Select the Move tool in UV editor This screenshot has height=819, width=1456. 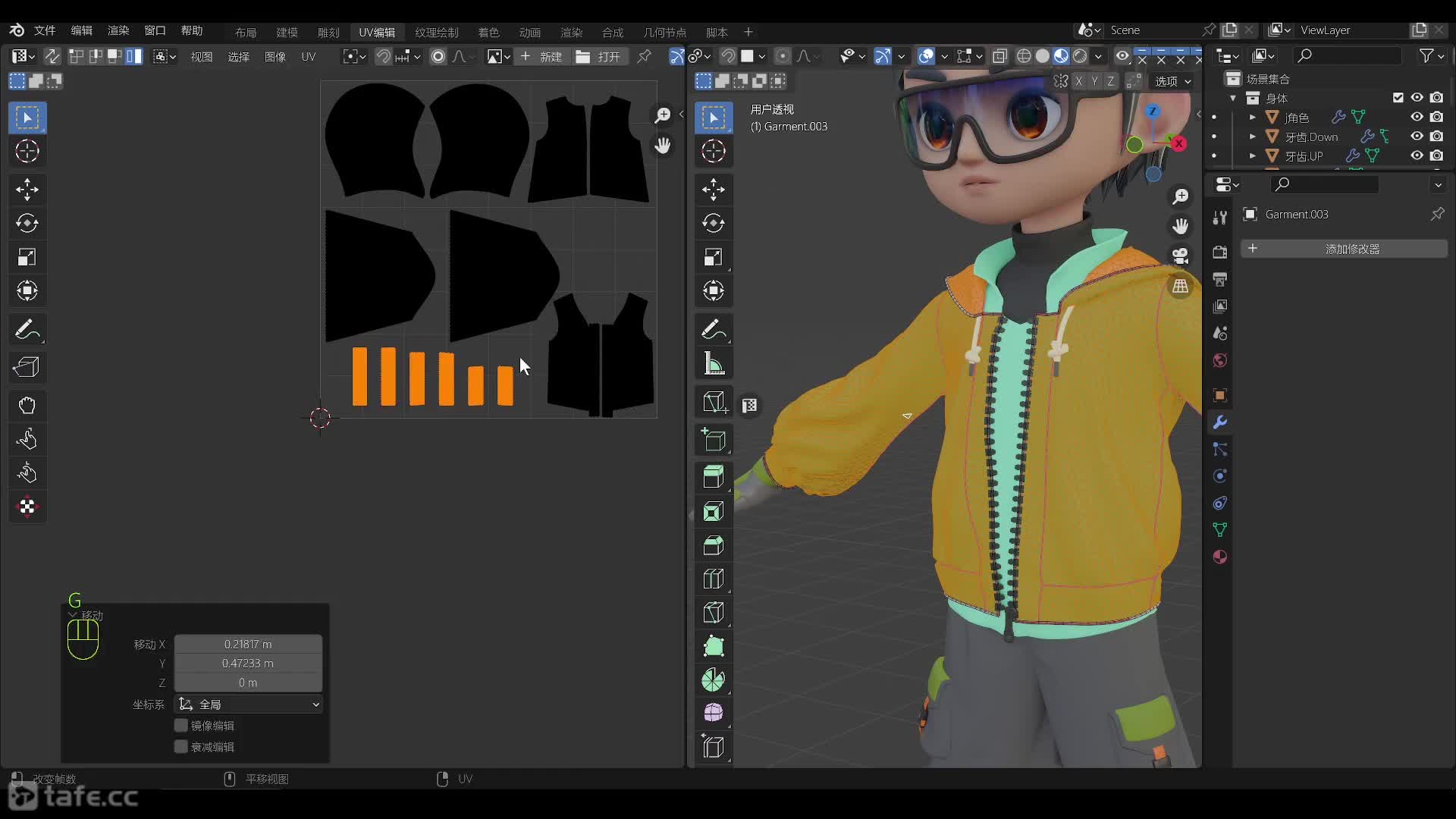point(27,190)
